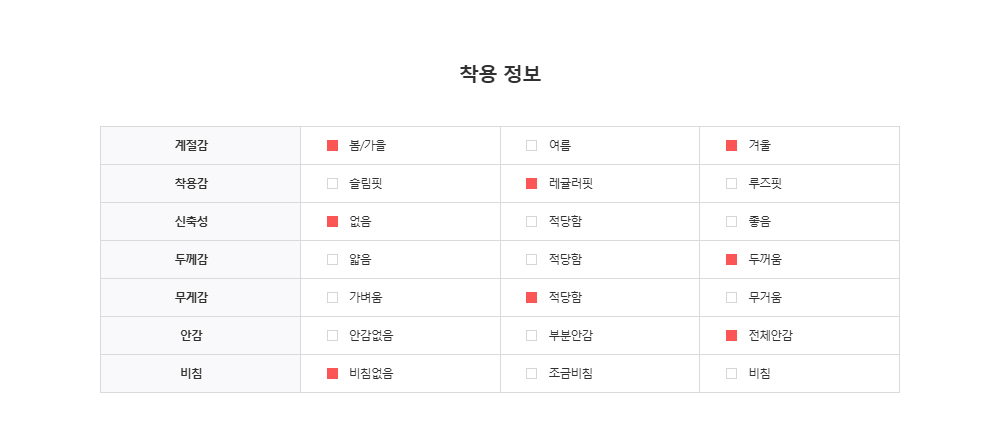Select the 부분안감 lining checkbox
The height and width of the screenshot is (427, 1000).
click(x=531, y=336)
